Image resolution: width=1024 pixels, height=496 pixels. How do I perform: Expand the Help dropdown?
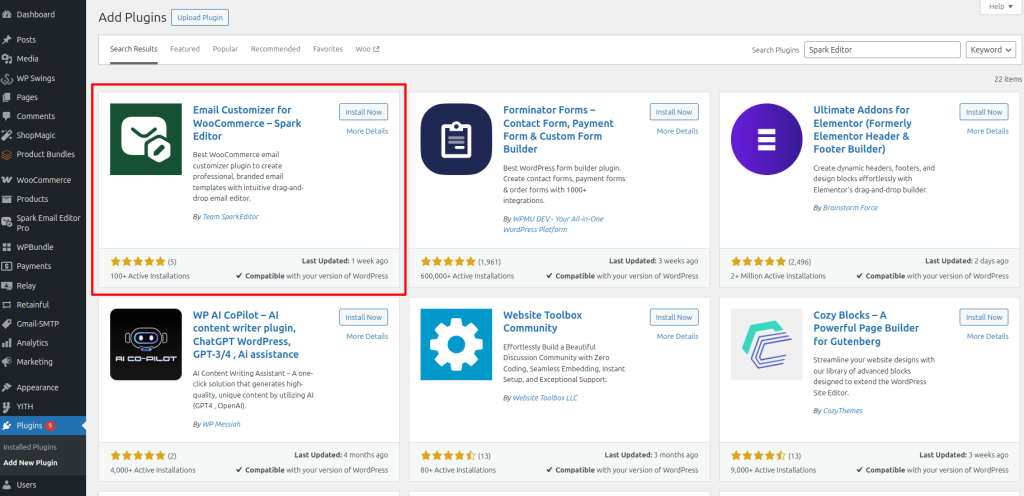click(1001, 7)
